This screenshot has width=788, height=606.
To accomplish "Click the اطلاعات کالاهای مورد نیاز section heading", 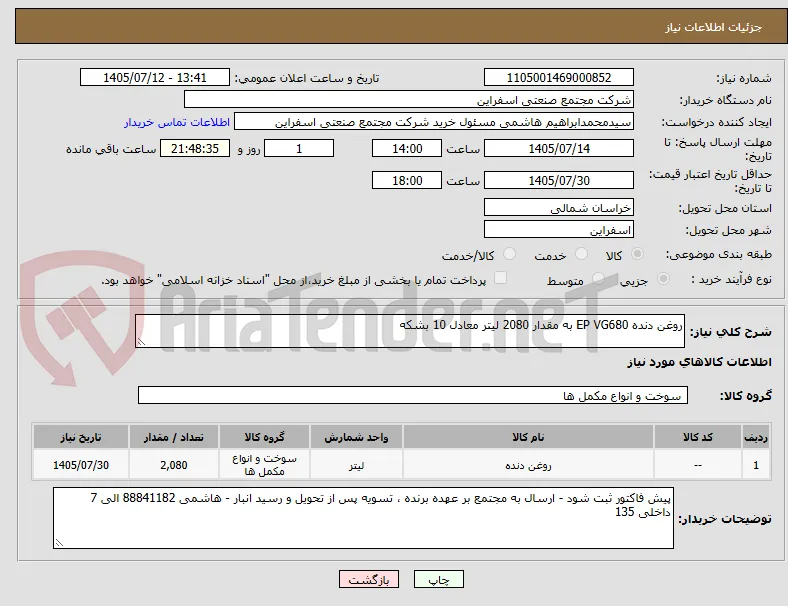I will point(699,362).
